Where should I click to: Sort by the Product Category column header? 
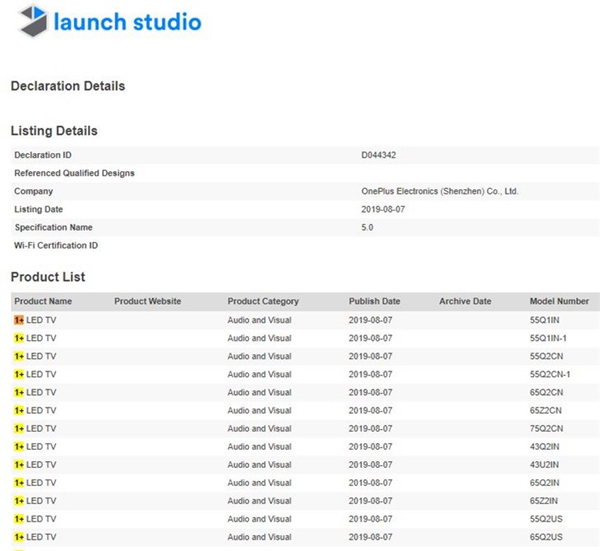click(263, 301)
